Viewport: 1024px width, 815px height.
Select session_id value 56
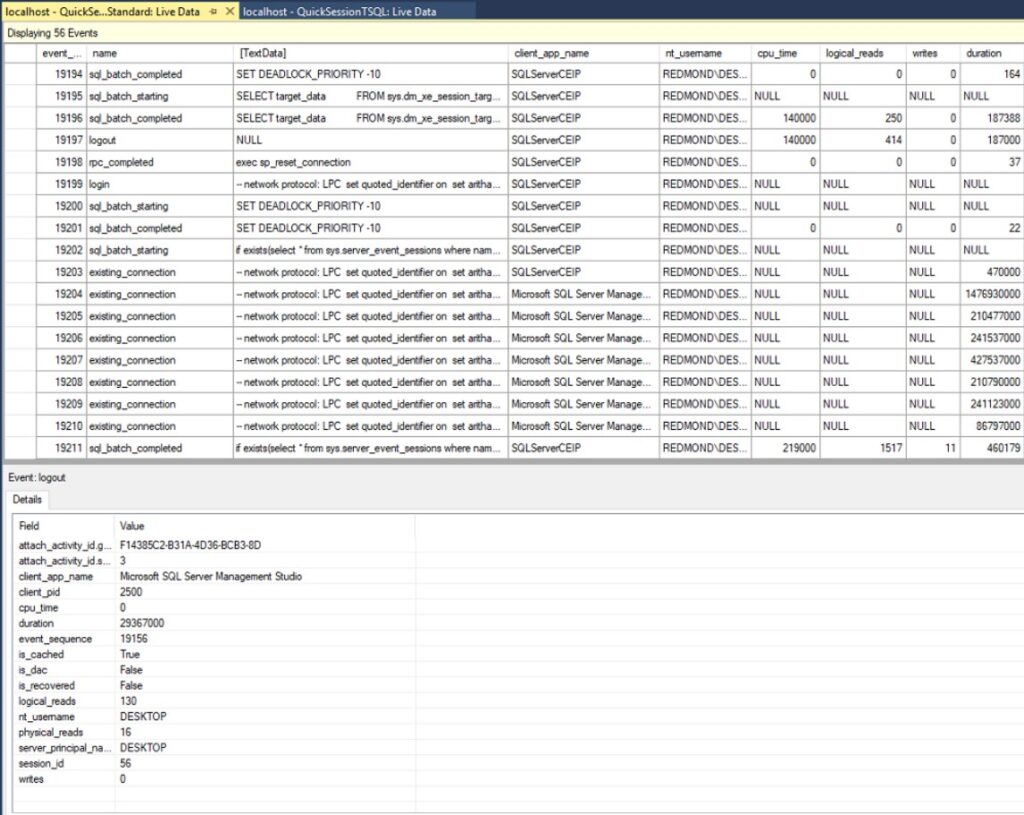tap(125, 763)
